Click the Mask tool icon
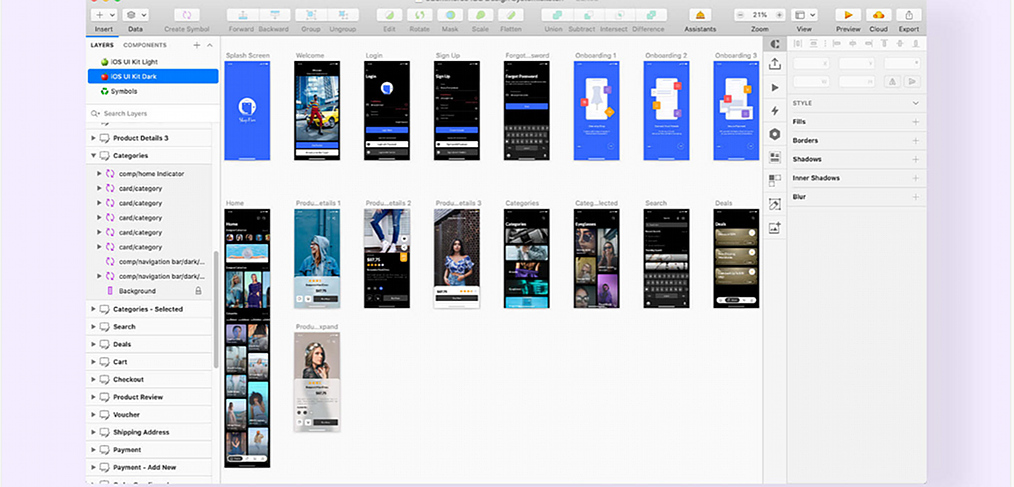The width and height of the screenshot is (1014, 487). click(x=451, y=15)
